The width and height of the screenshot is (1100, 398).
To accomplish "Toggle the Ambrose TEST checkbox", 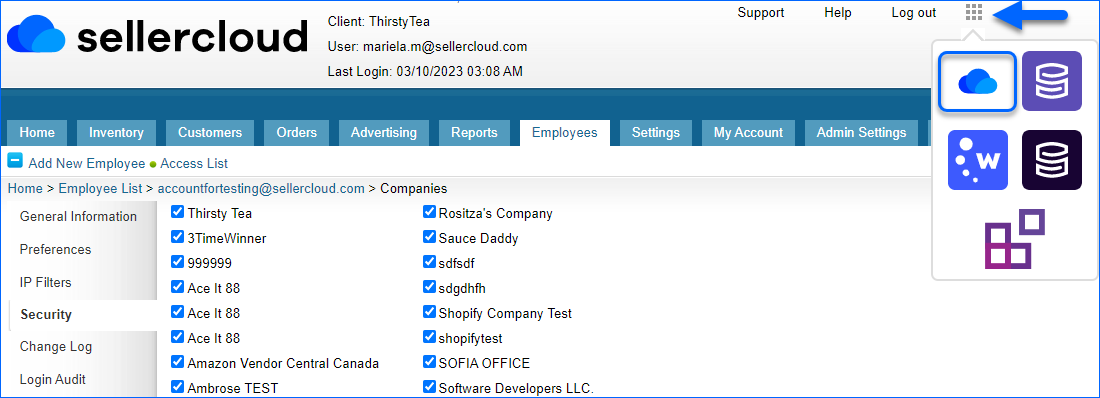I will click(x=177, y=387).
